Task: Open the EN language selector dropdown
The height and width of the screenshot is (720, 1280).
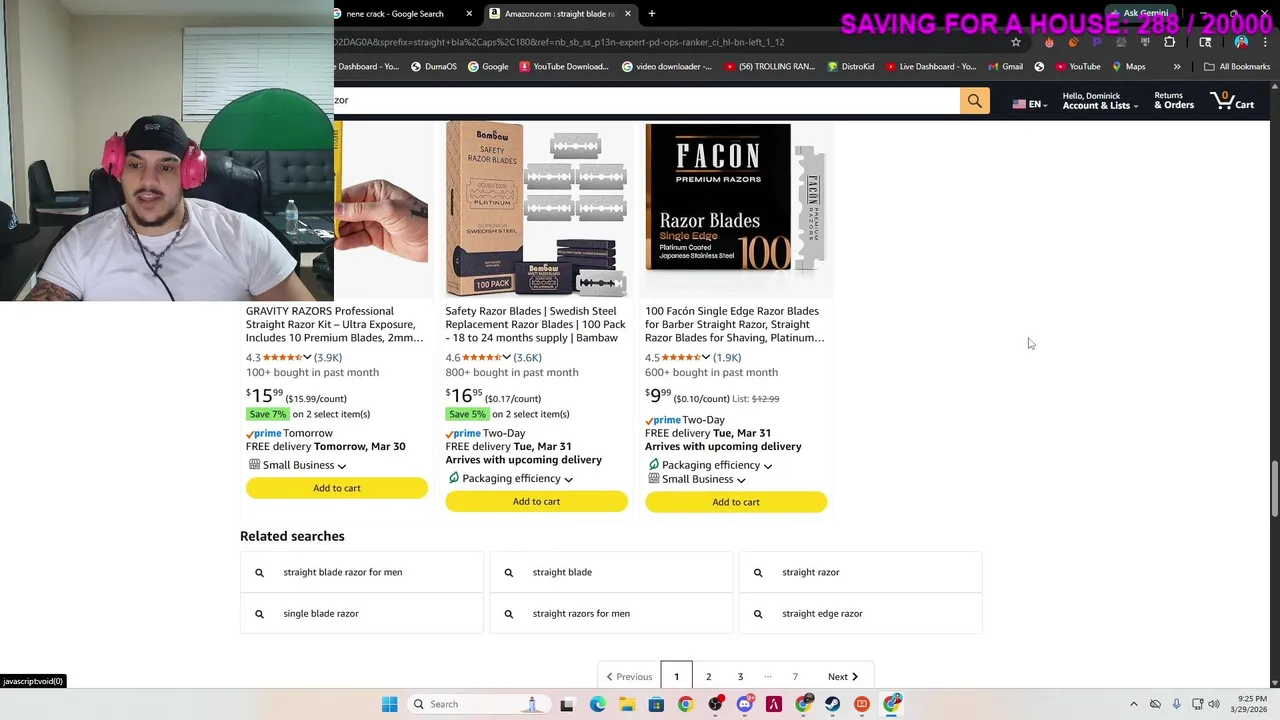Action: click(1030, 104)
